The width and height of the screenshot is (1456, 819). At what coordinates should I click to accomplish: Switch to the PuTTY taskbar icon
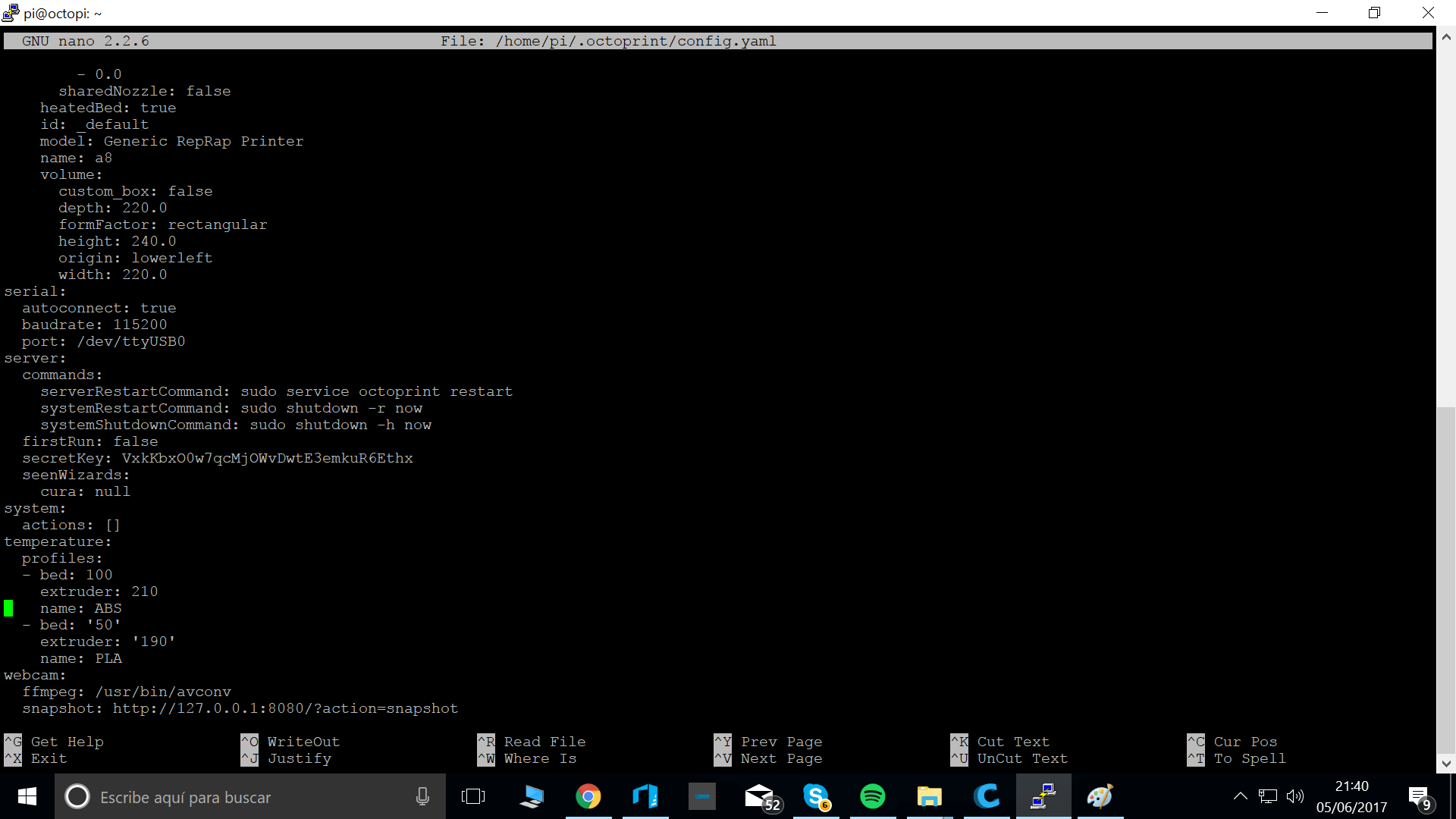tap(1043, 796)
